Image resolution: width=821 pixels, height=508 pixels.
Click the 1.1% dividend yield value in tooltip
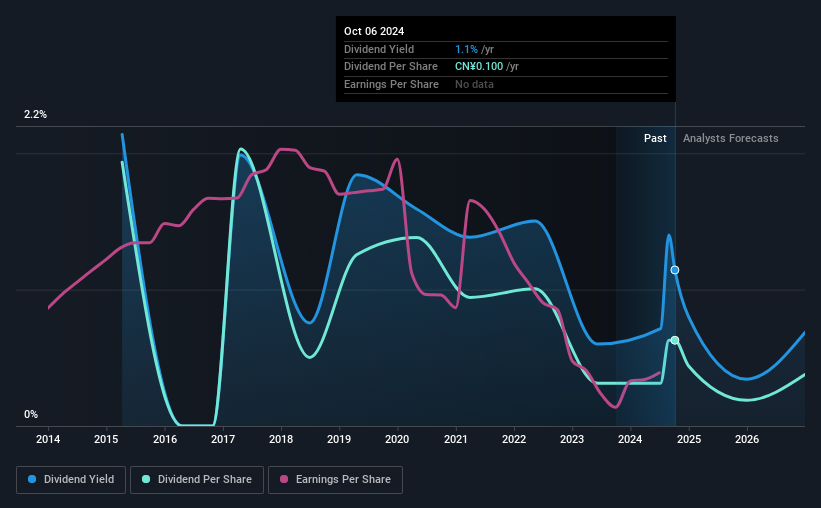[466, 49]
